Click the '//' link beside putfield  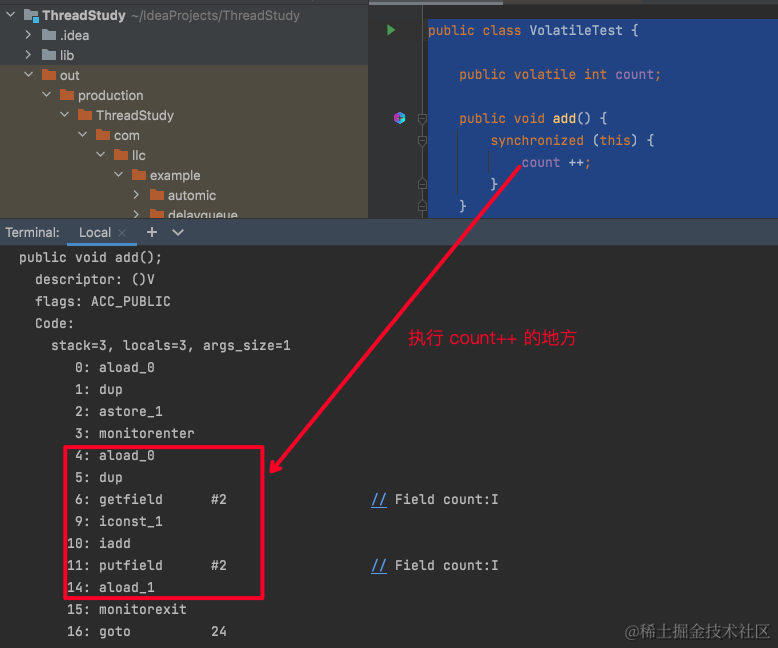tap(379, 565)
